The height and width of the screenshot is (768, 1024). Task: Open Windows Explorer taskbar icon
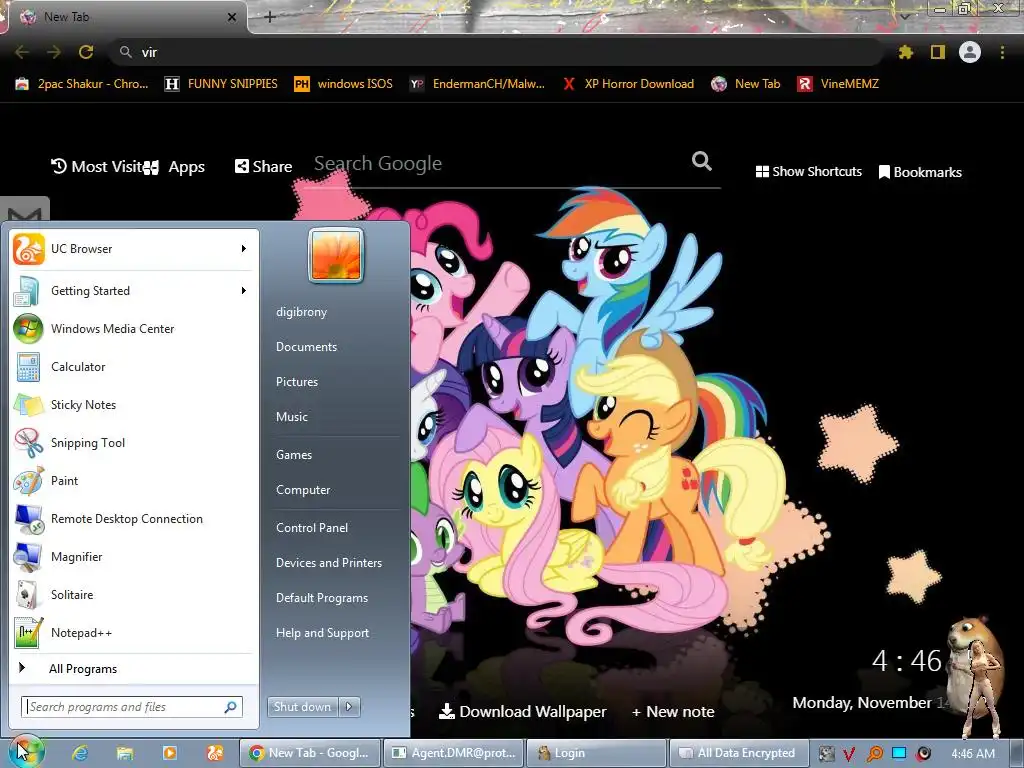(x=125, y=753)
